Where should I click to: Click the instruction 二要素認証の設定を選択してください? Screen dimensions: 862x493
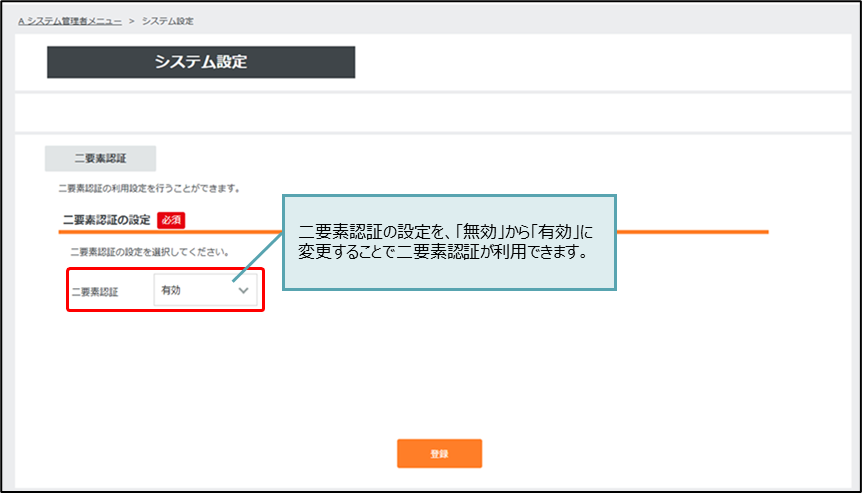pos(150,252)
